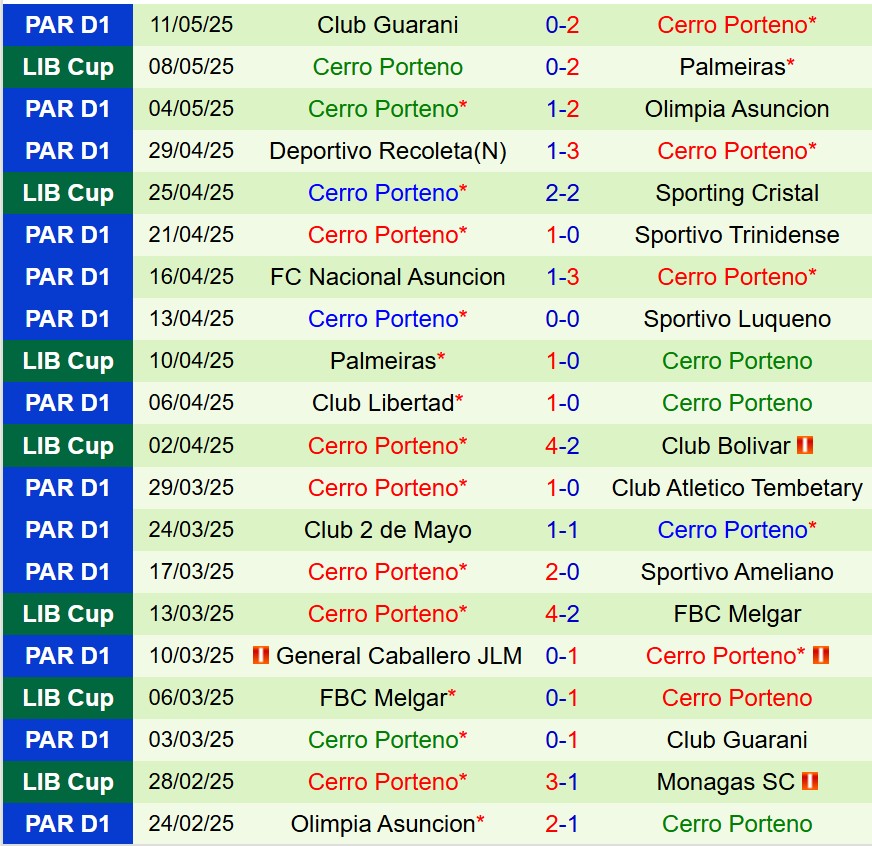Click PAR D1 label on the 11/05/25 row
The width and height of the screenshot is (872, 846).
68,25
